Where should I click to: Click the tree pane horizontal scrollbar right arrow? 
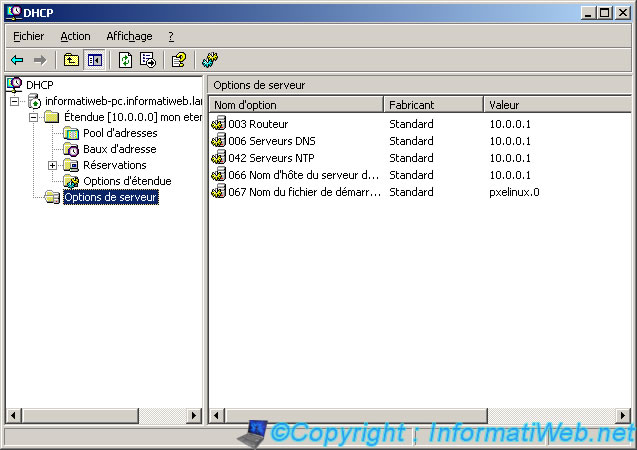coord(195,415)
